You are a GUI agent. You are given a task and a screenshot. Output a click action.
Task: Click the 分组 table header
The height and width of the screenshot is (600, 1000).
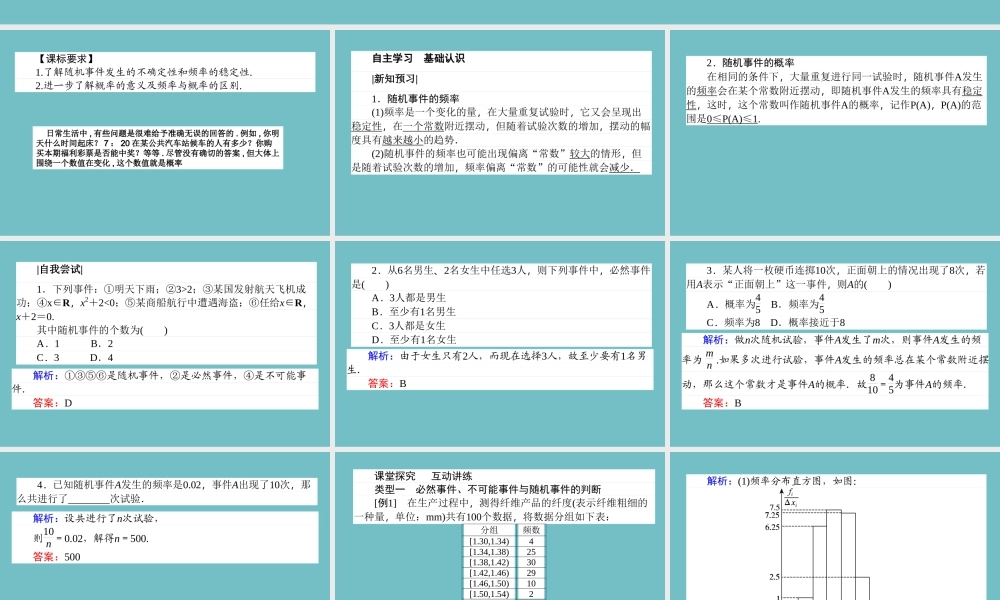point(489,530)
